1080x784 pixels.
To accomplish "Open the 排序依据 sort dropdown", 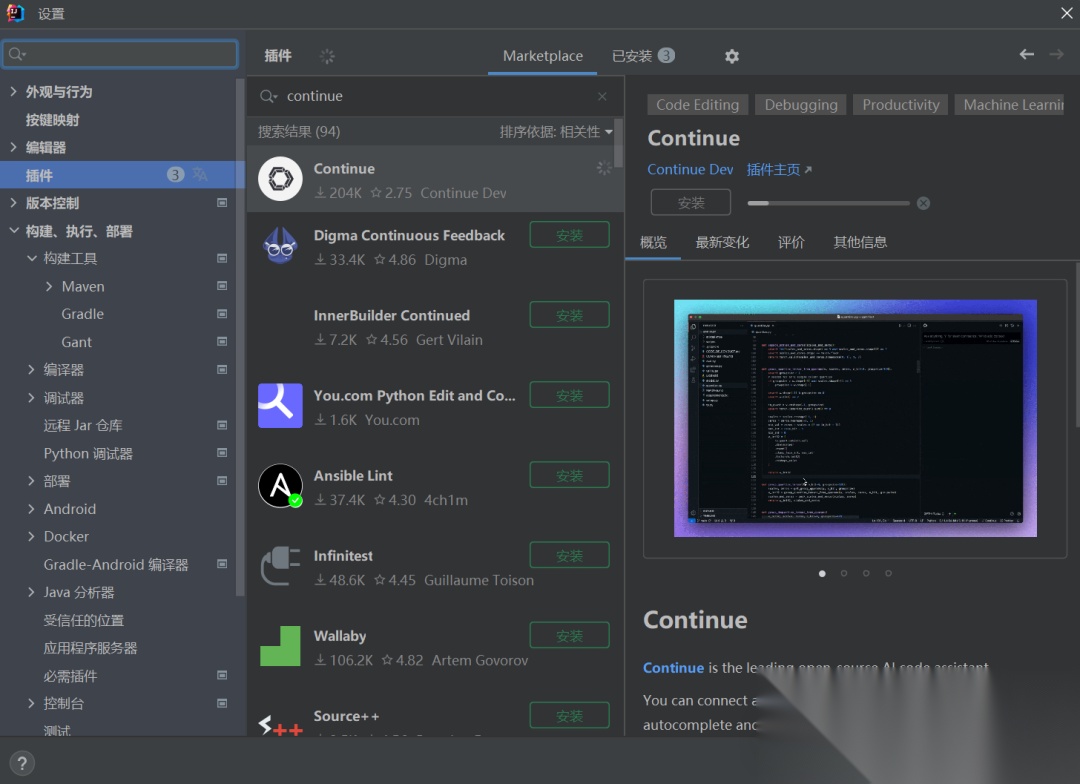I will 556,132.
